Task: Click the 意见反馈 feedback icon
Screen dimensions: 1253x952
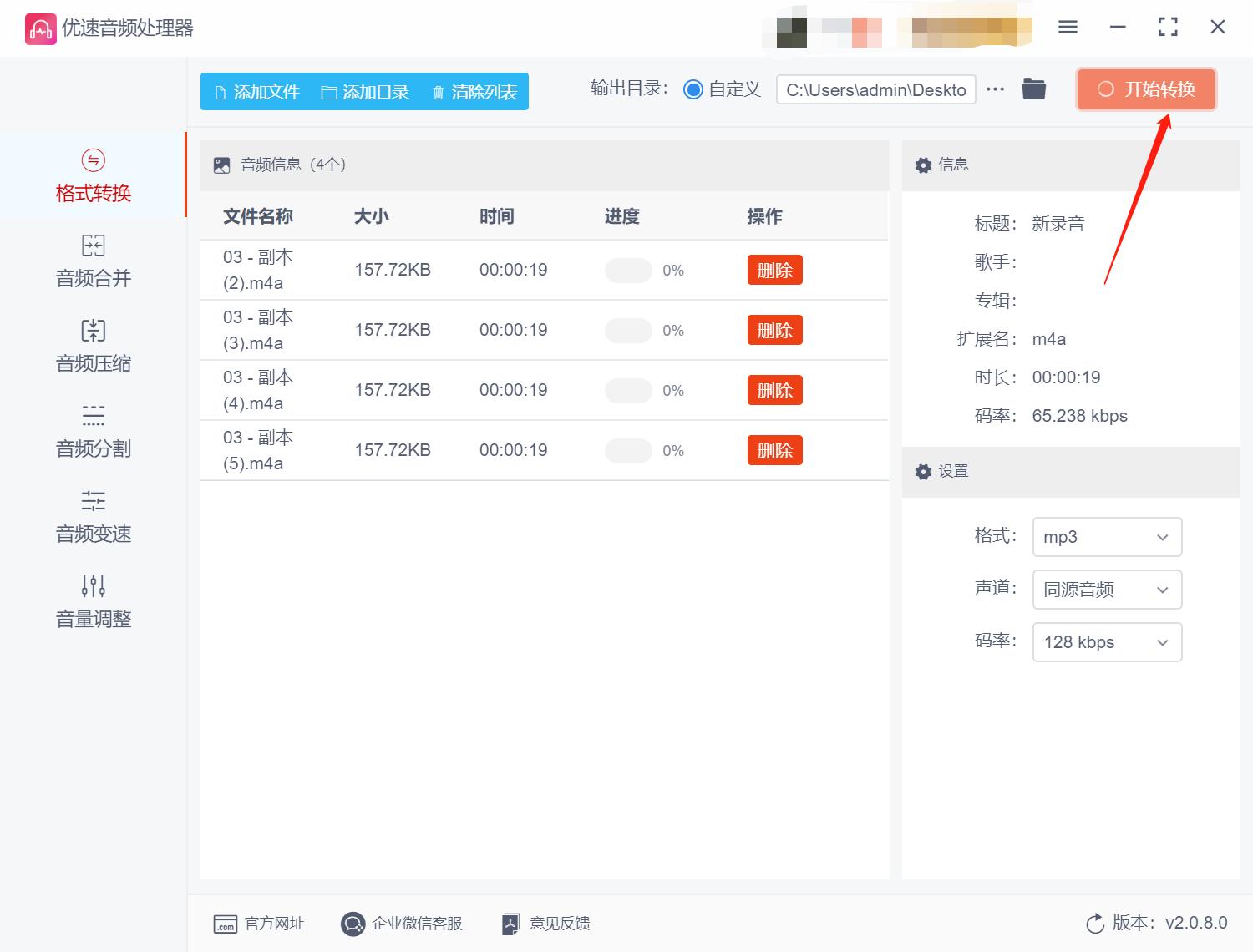Action: [510, 924]
